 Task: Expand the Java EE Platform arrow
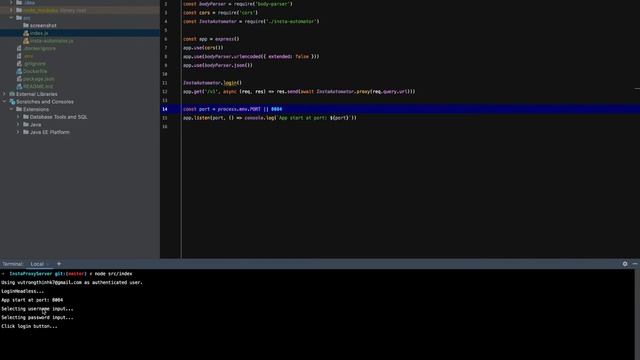tap(18, 132)
